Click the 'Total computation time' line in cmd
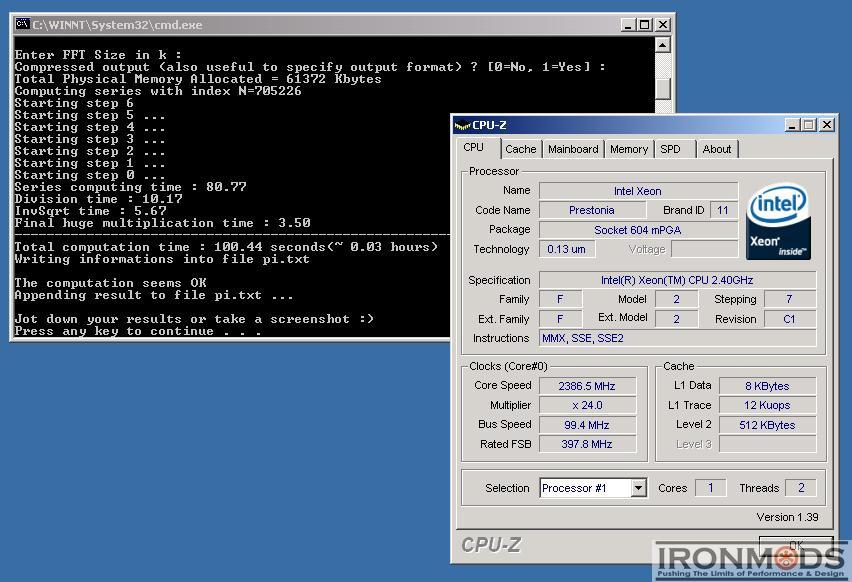This screenshot has width=852, height=582. coord(226,247)
